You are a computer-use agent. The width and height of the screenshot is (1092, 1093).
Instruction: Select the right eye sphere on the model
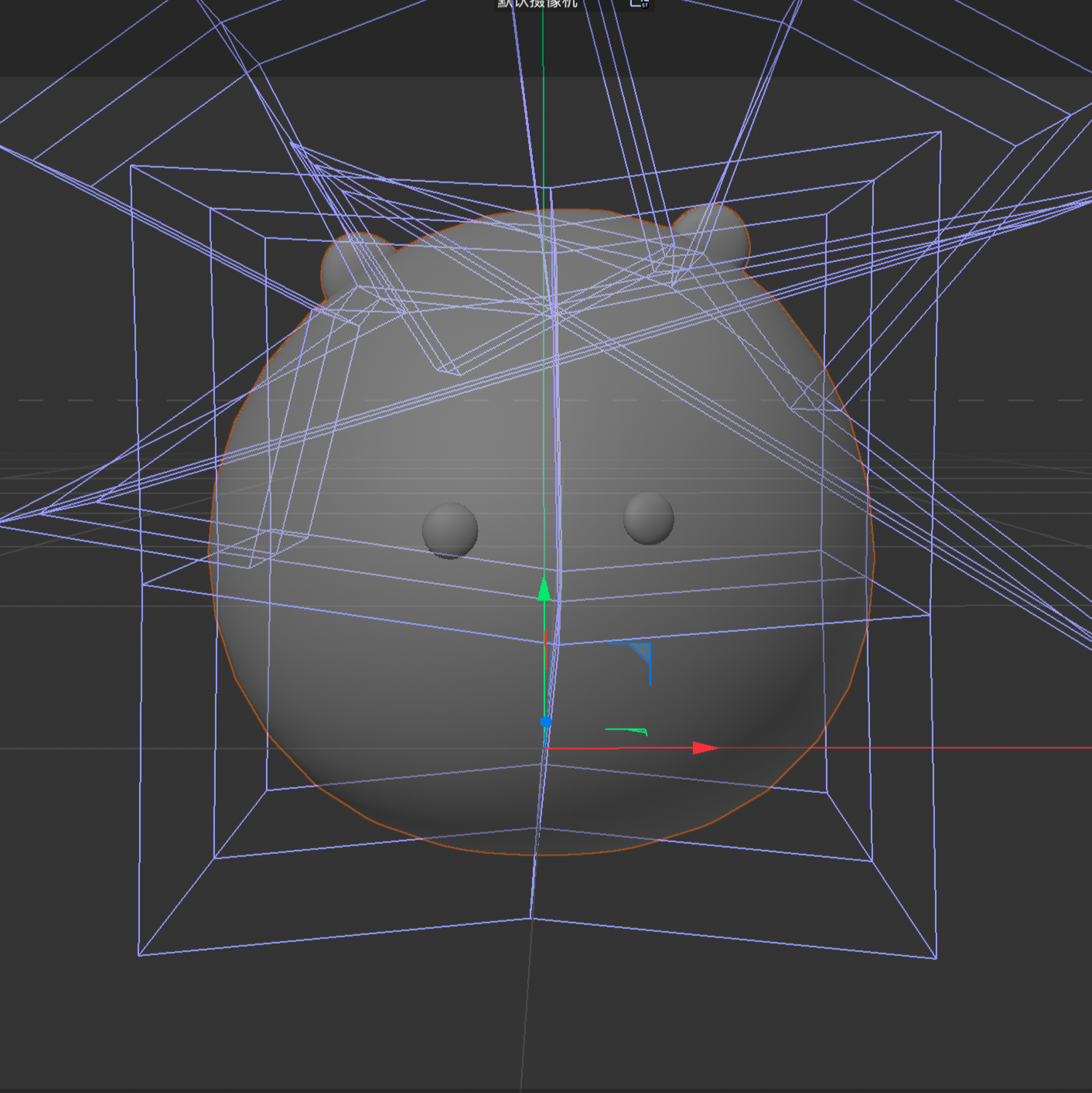coord(649,518)
